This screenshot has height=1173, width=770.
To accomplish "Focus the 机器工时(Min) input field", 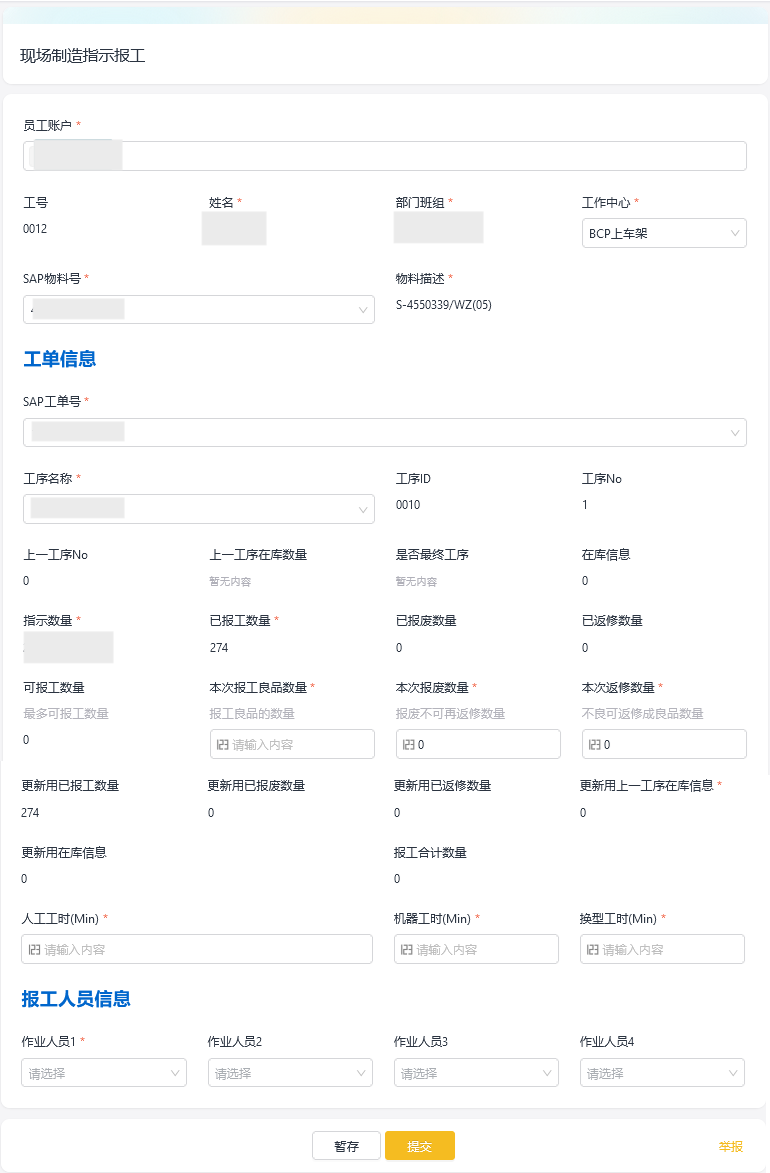I will [x=476, y=949].
